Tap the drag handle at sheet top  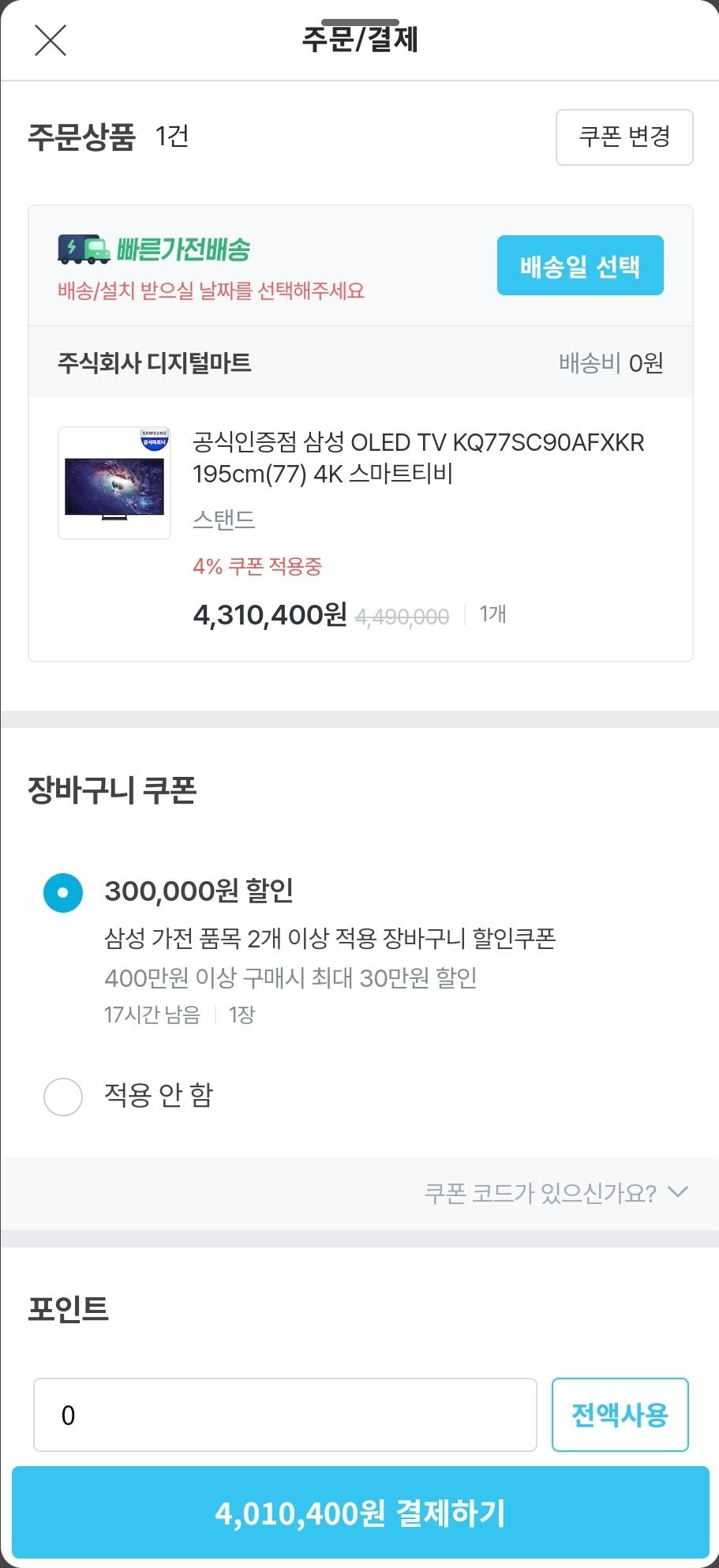360,22
